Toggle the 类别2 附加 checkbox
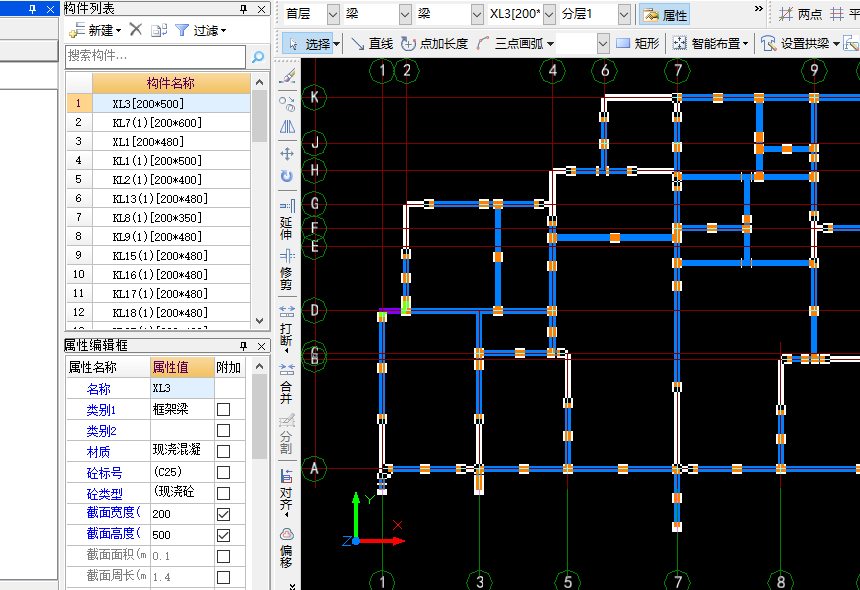This screenshot has height=590, width=860. pyautogui.click(x=223, y=430)
